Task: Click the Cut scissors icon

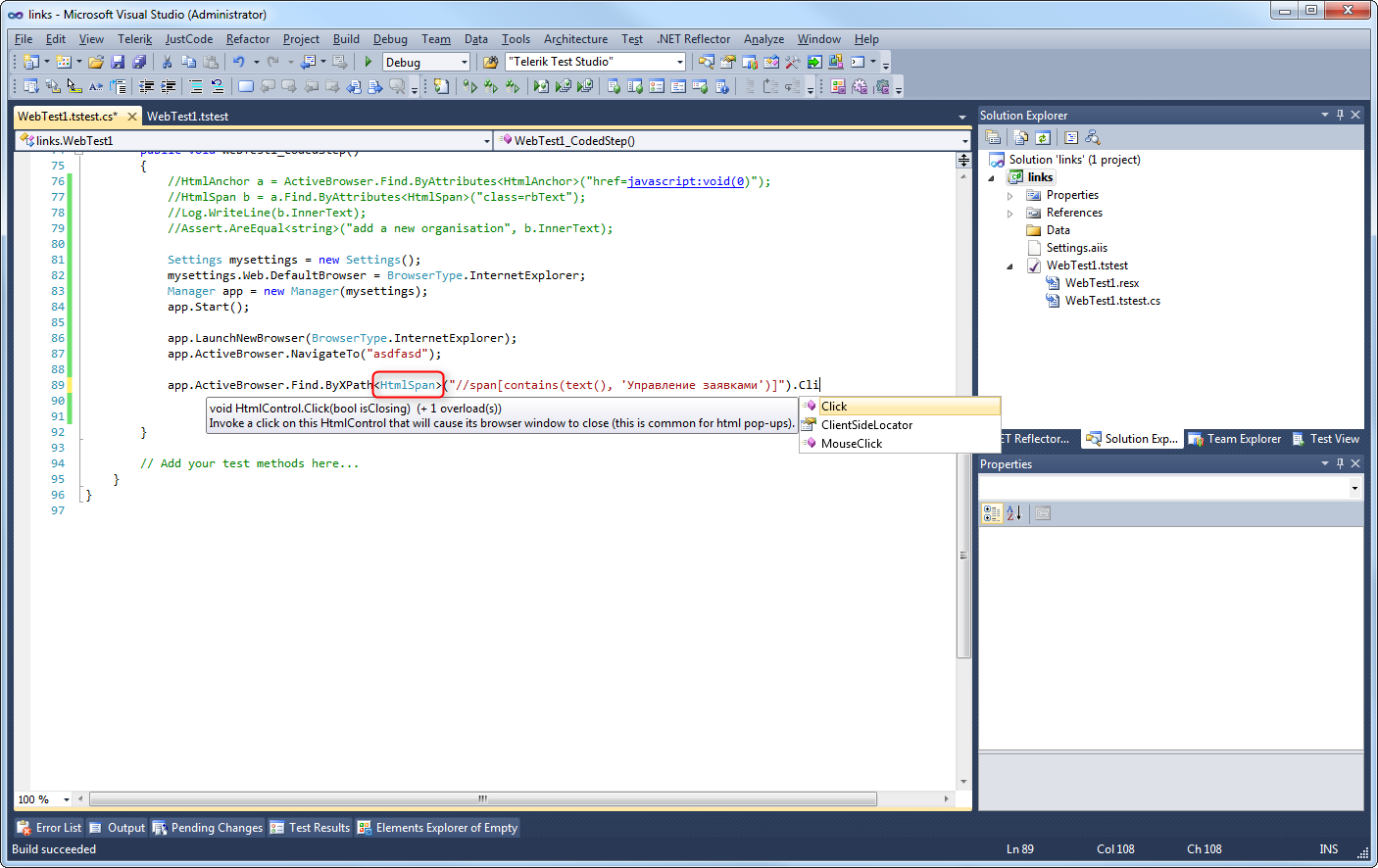Action: pos(167,62)
